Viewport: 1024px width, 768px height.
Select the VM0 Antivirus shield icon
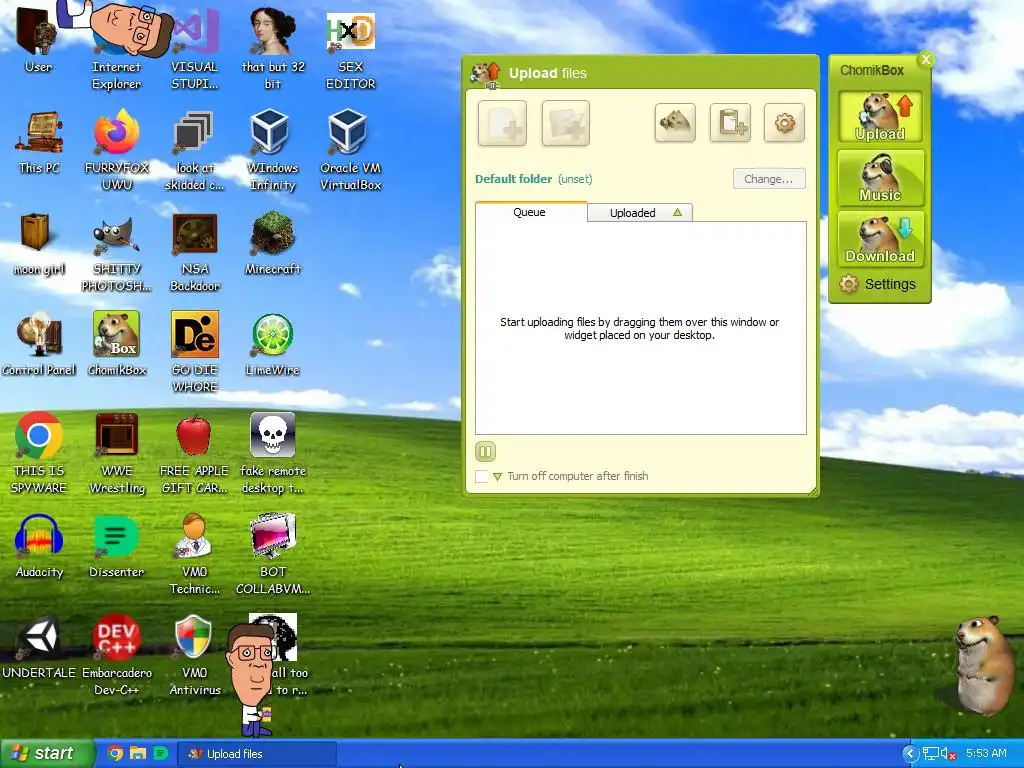pyautogui.click(x=194, y=656)
